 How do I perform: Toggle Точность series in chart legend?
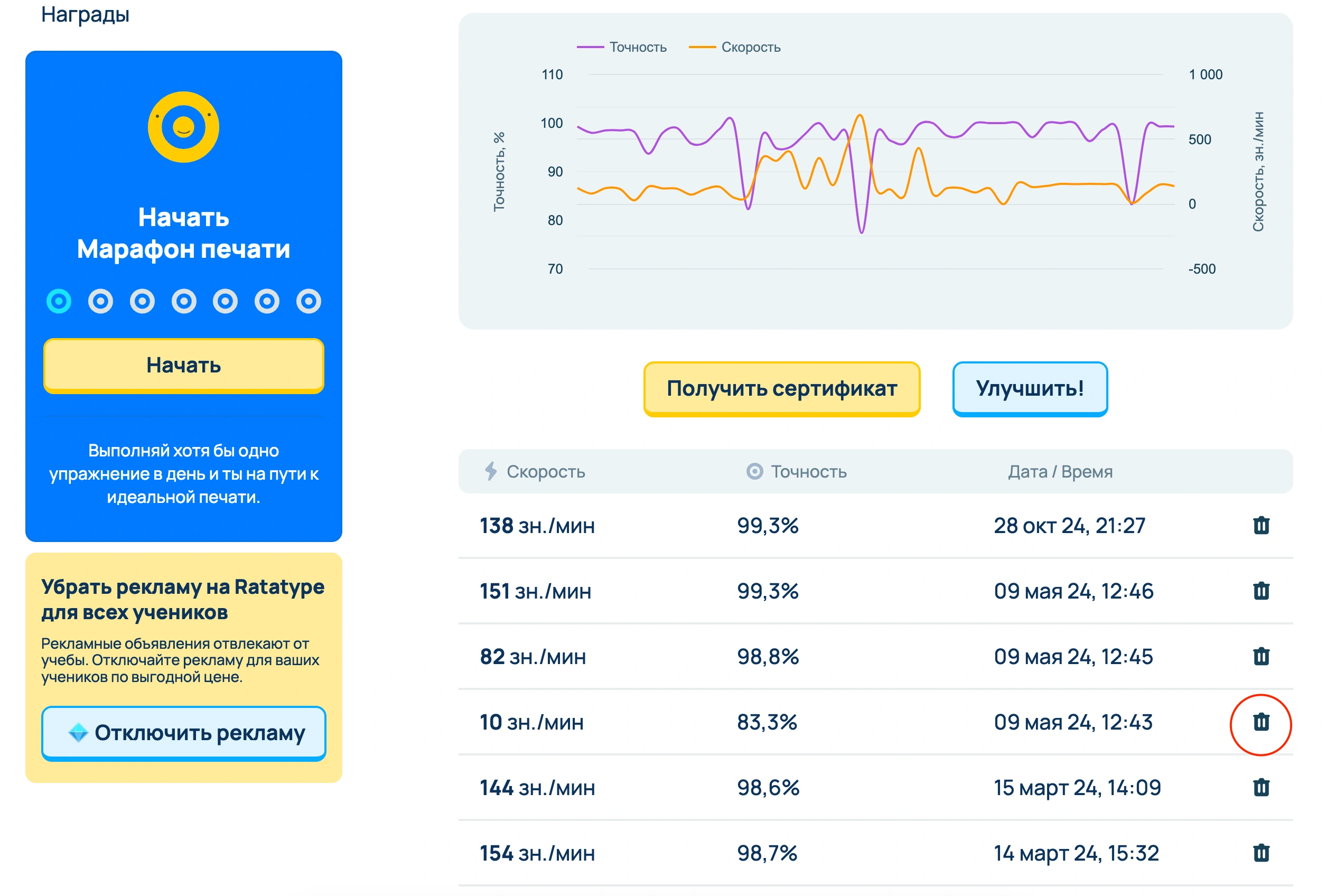[622, 48]
